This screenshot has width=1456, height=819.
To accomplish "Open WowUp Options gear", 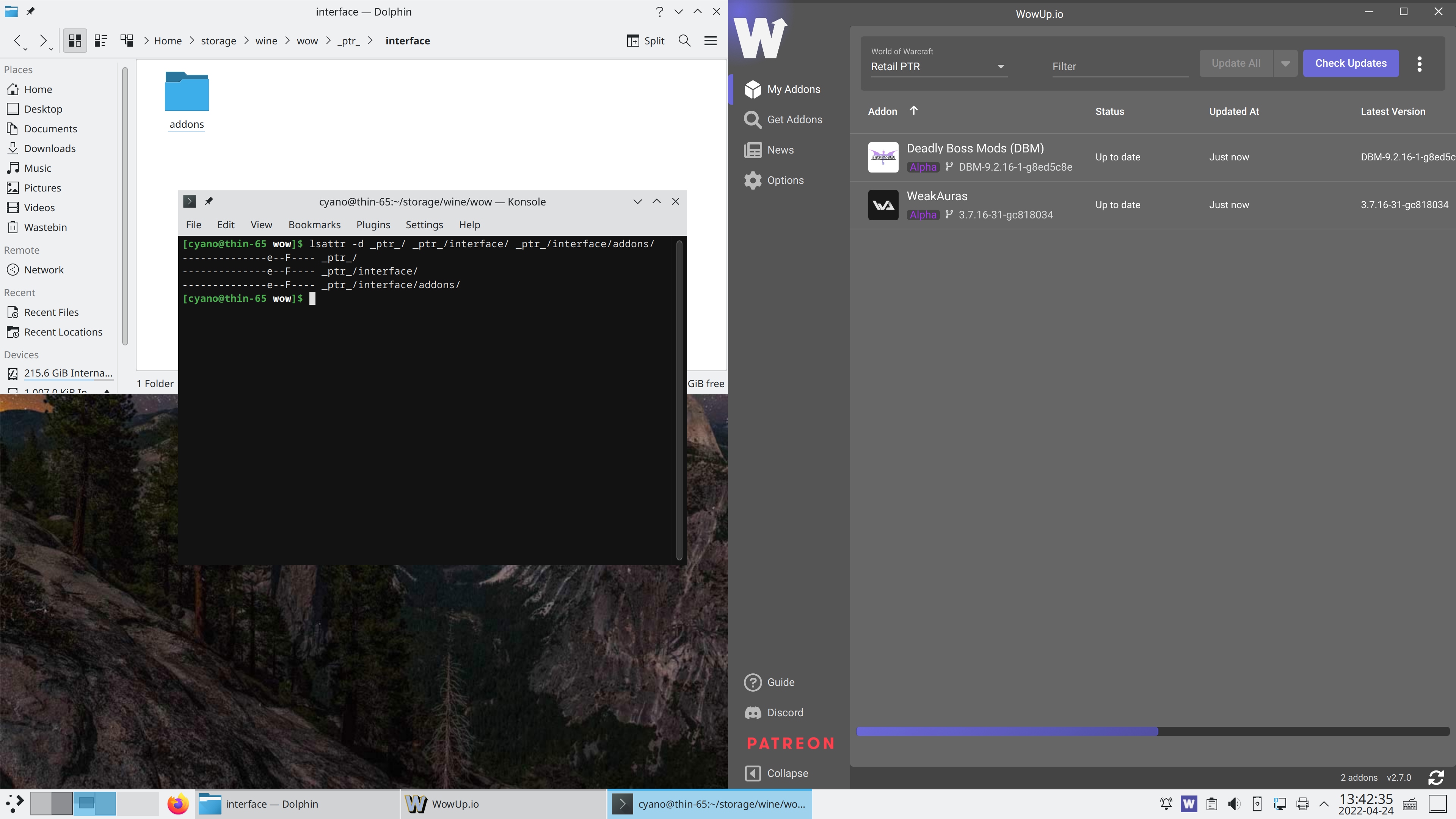I will pyautogui.click(x=752, y=180).
